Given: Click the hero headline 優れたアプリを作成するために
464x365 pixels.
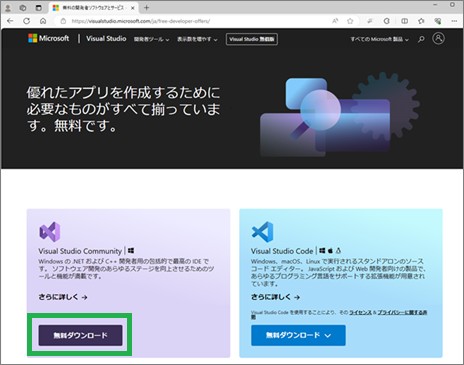Looking at the screenshot, I should click(x=123, y=92).
